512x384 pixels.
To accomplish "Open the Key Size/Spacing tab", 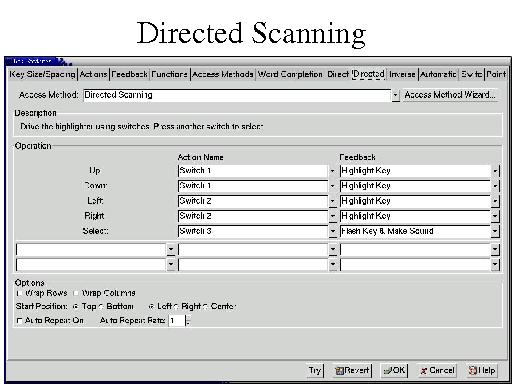I will tap(42, 74).
